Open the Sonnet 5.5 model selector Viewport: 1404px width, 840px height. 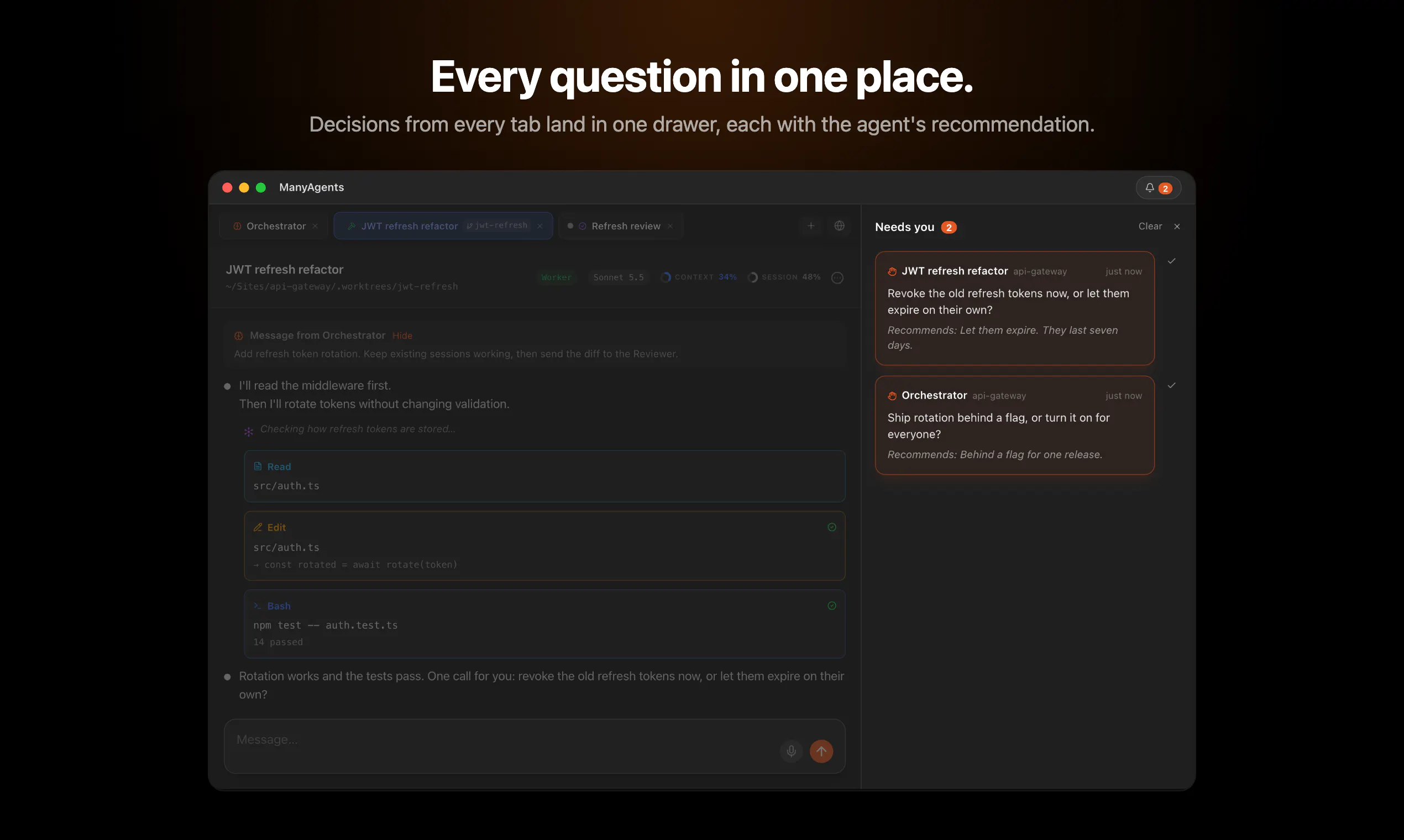coord(618,277)
